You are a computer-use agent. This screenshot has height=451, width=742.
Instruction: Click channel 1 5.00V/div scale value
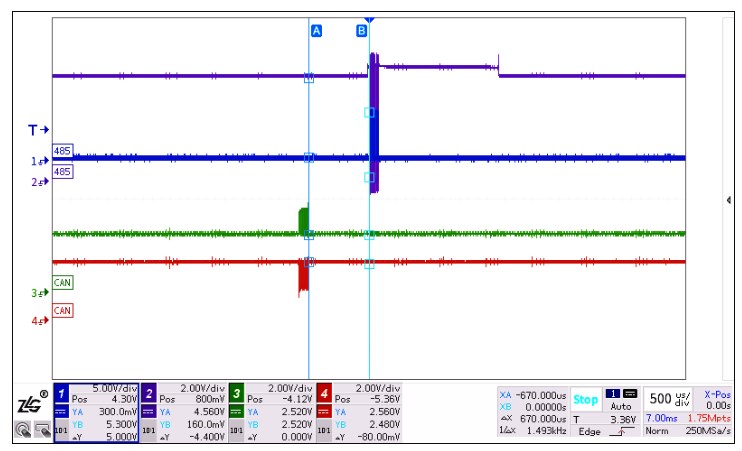click(x=115, y=389)
